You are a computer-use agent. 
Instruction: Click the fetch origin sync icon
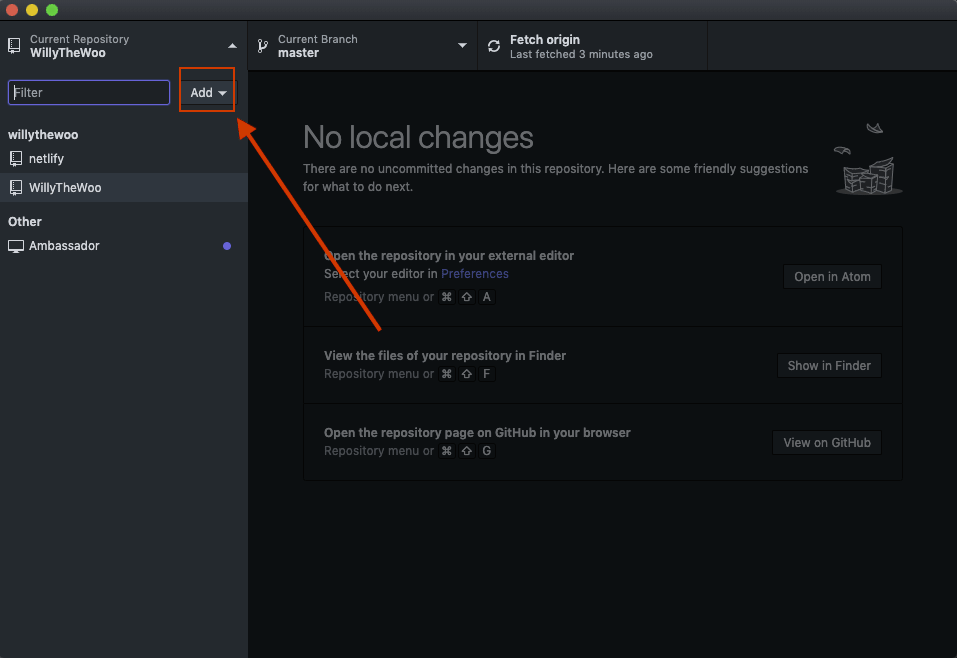point(494,46)
